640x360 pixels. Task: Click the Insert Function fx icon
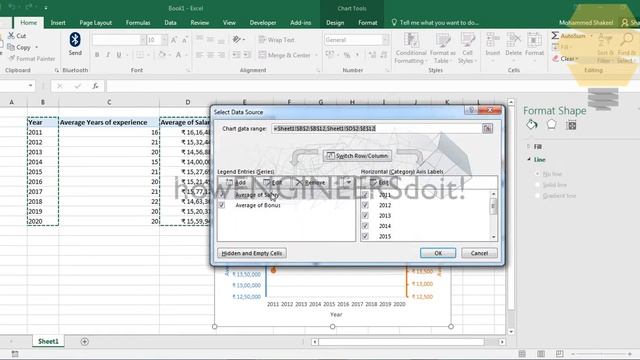95,86
